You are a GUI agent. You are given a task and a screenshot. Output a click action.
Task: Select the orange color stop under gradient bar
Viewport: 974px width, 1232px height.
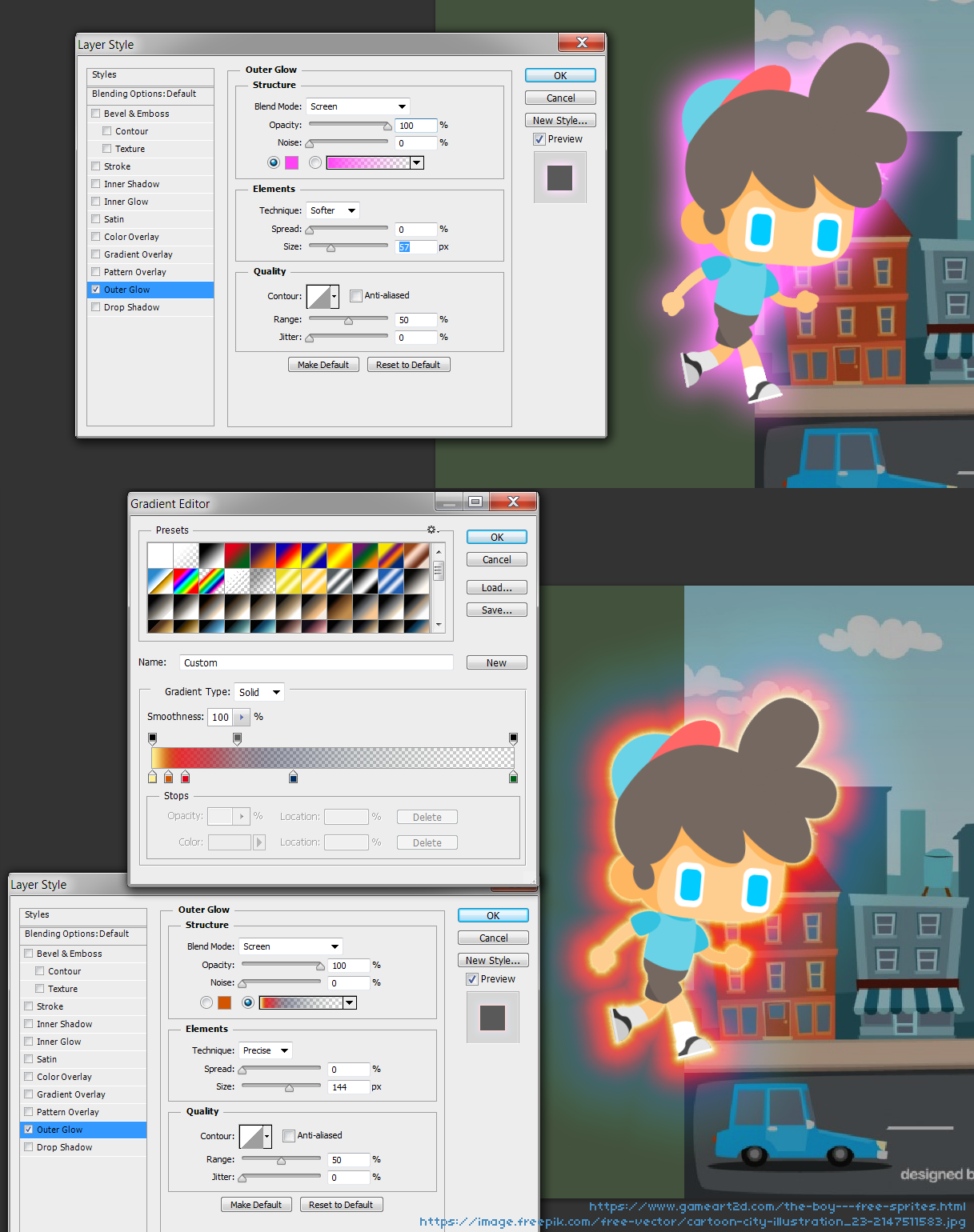point(169,777)
